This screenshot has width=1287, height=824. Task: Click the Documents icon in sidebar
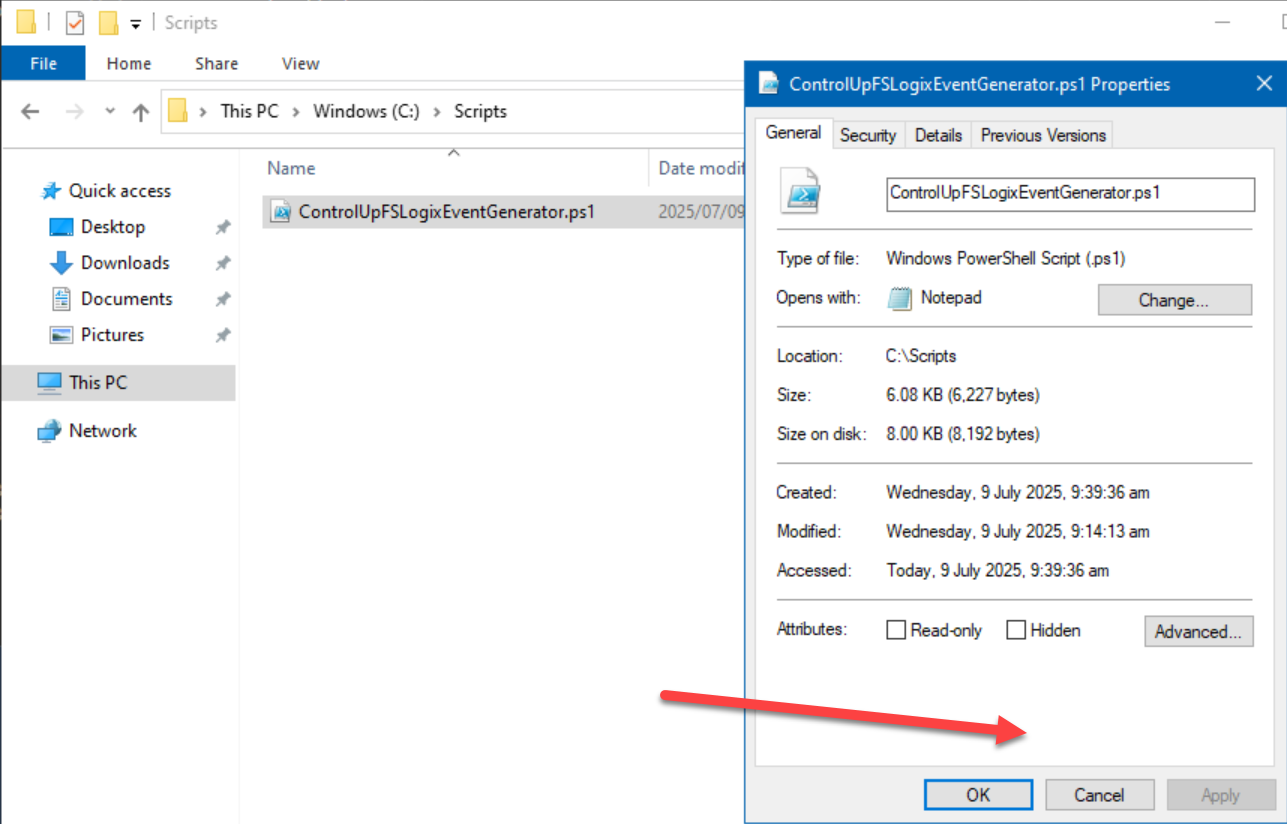(x=62, y=299)
